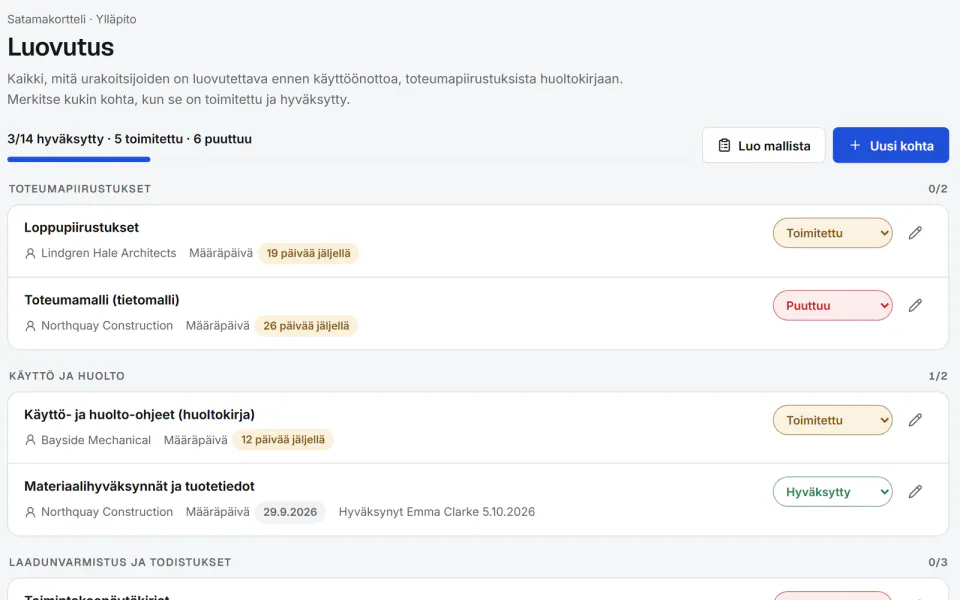Open status dropdown for Käyttö- ja huolto-ohjeet

[833, 420]
